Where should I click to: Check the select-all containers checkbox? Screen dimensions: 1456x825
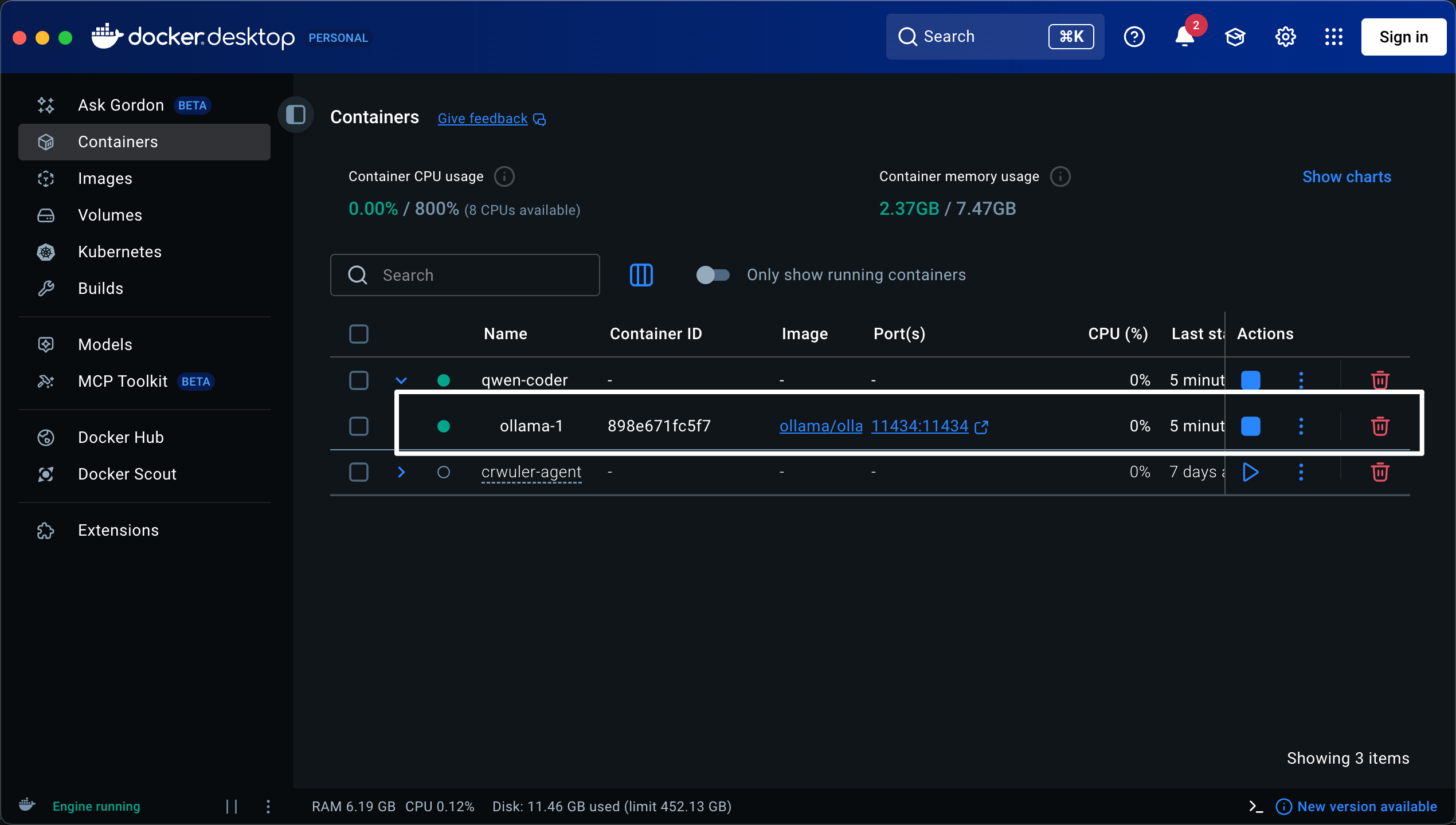point(359,334)
